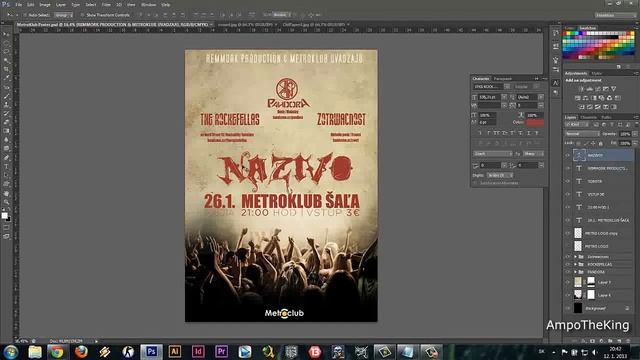This screenshot has width=640, height=360.
Task: Switch to the OldPaper4.jpg document tab
Action: pyautogui.click(x=313, y=24)
